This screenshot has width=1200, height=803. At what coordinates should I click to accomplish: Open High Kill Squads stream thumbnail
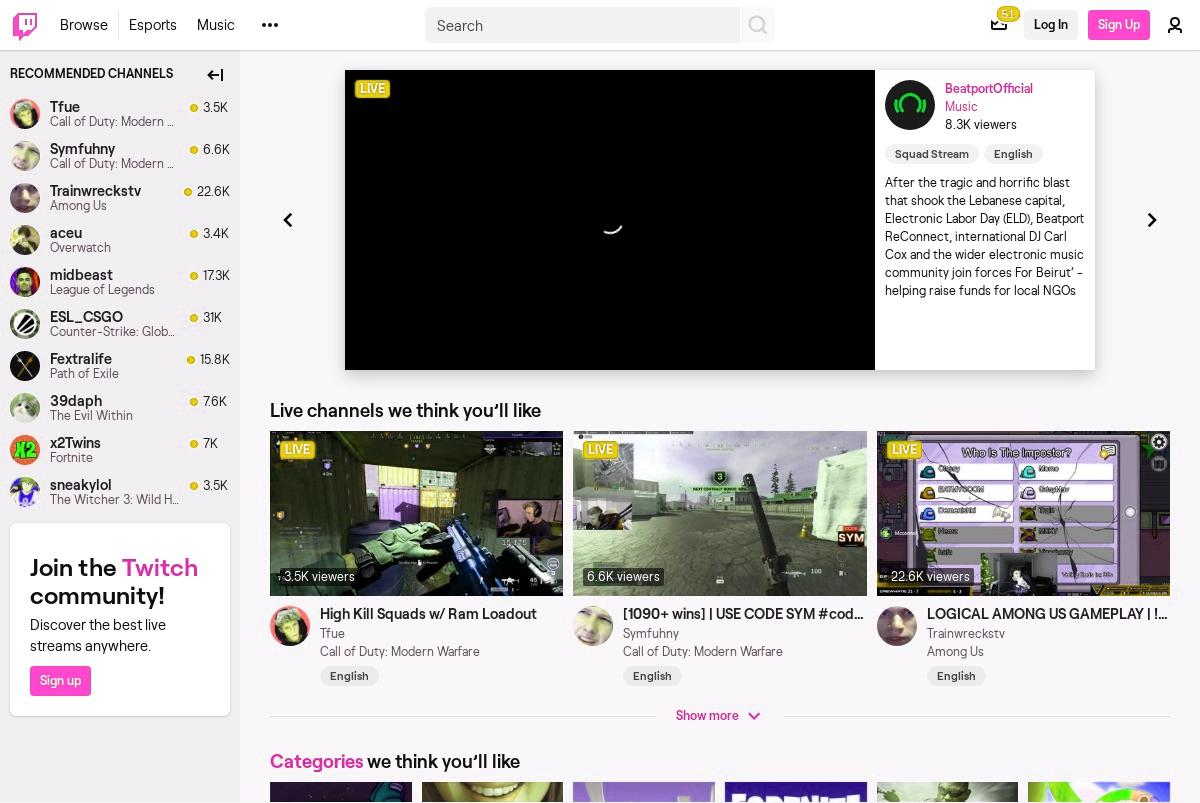pyautogui.click(x=416, y=513)
